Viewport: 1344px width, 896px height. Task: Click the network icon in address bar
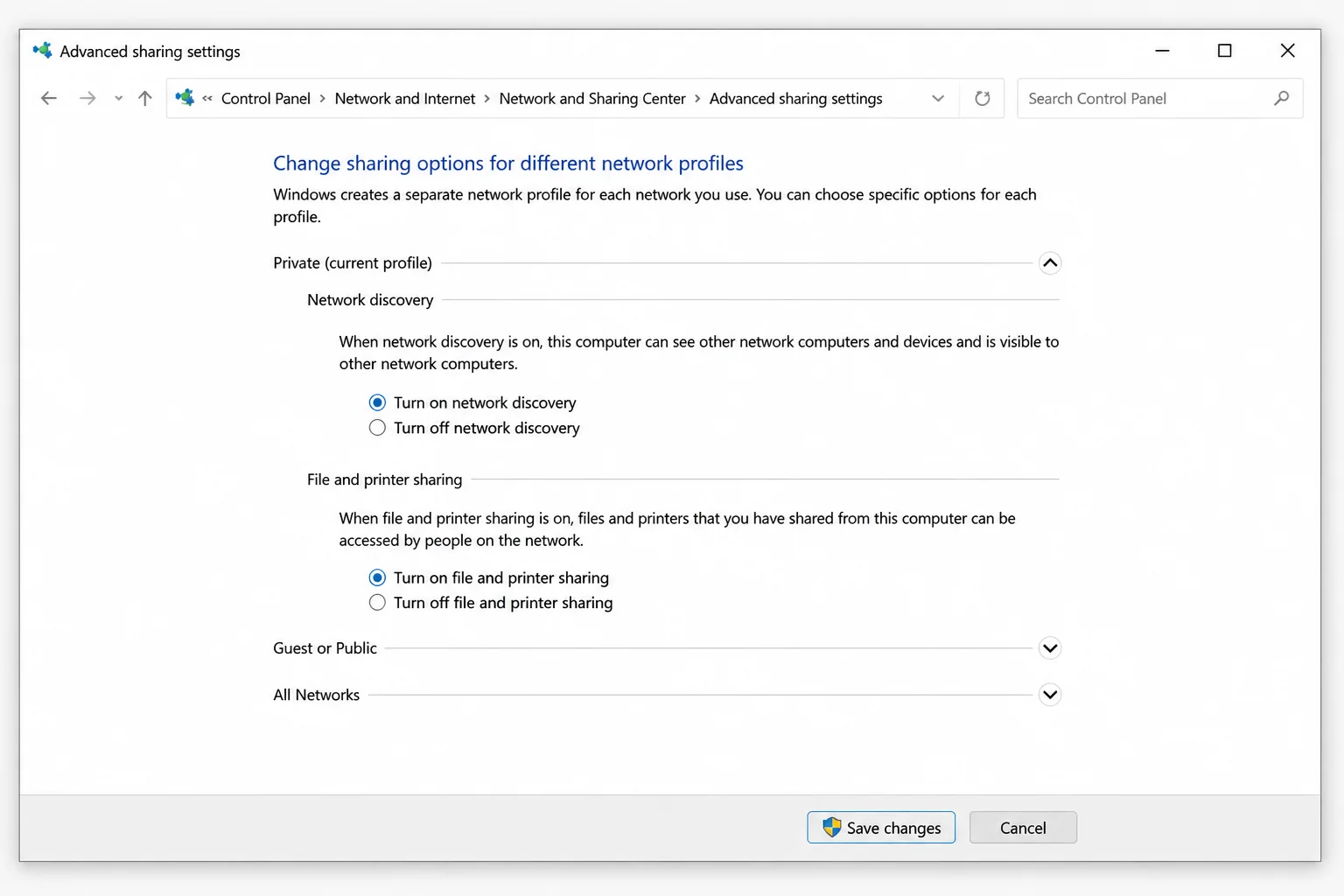[185, 98]
